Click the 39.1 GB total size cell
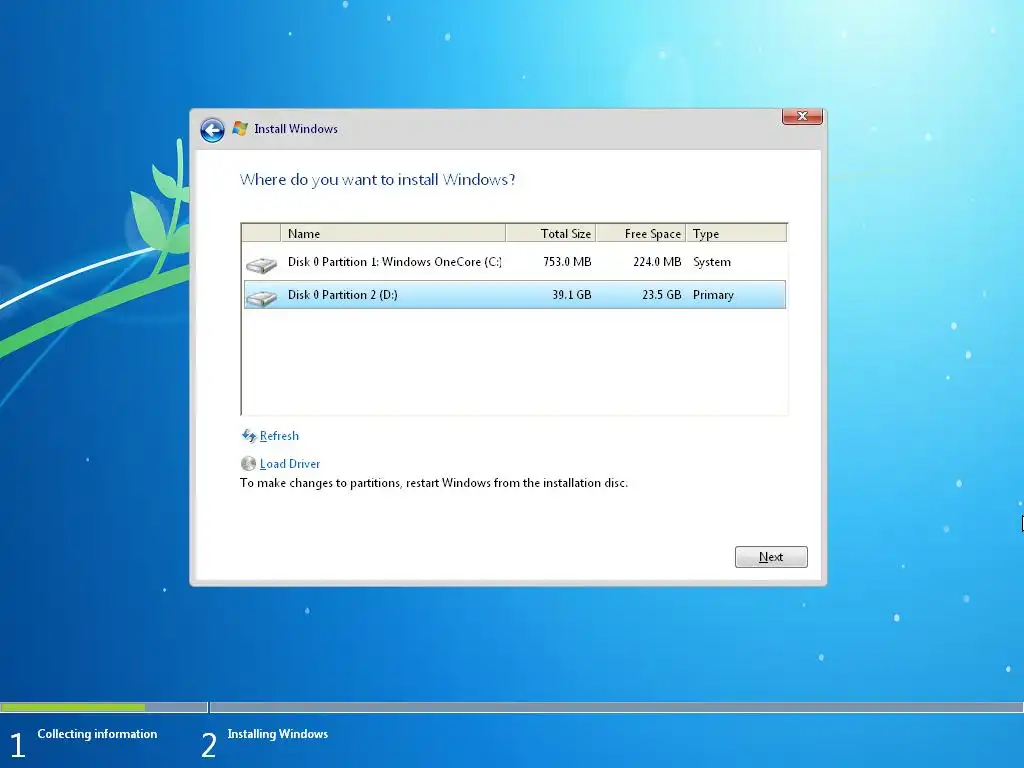This screenshot has height=768, width=1024. click(571, 295)
